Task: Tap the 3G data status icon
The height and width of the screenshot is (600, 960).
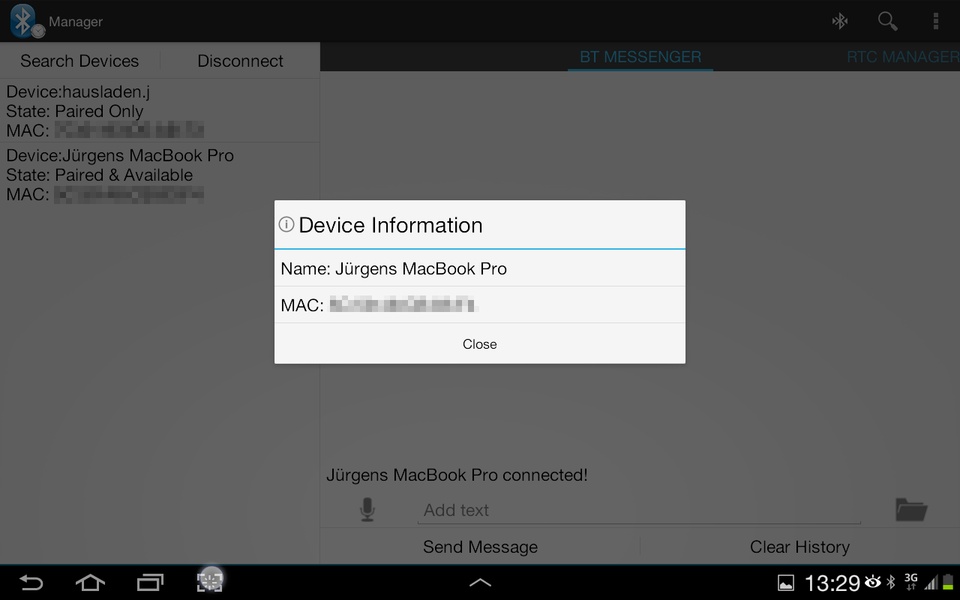Action: (911, 582)
